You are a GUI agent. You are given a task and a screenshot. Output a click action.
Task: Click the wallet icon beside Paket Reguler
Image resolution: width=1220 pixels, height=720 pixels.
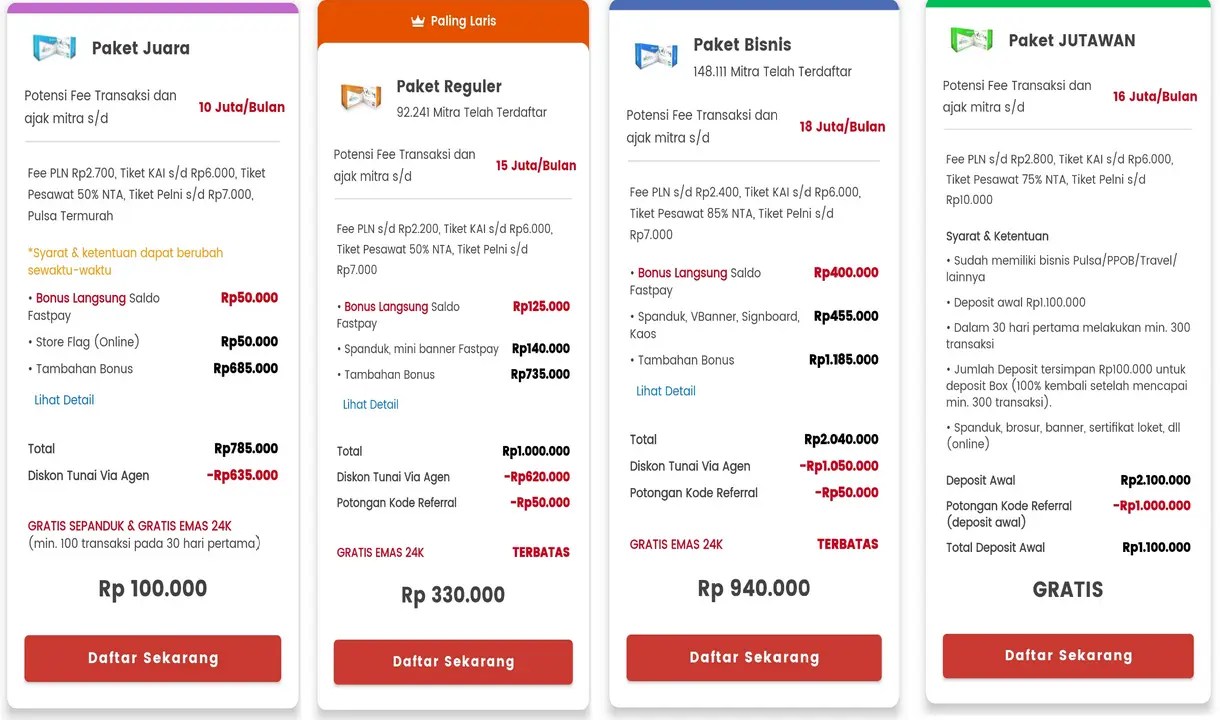(361, 97)
